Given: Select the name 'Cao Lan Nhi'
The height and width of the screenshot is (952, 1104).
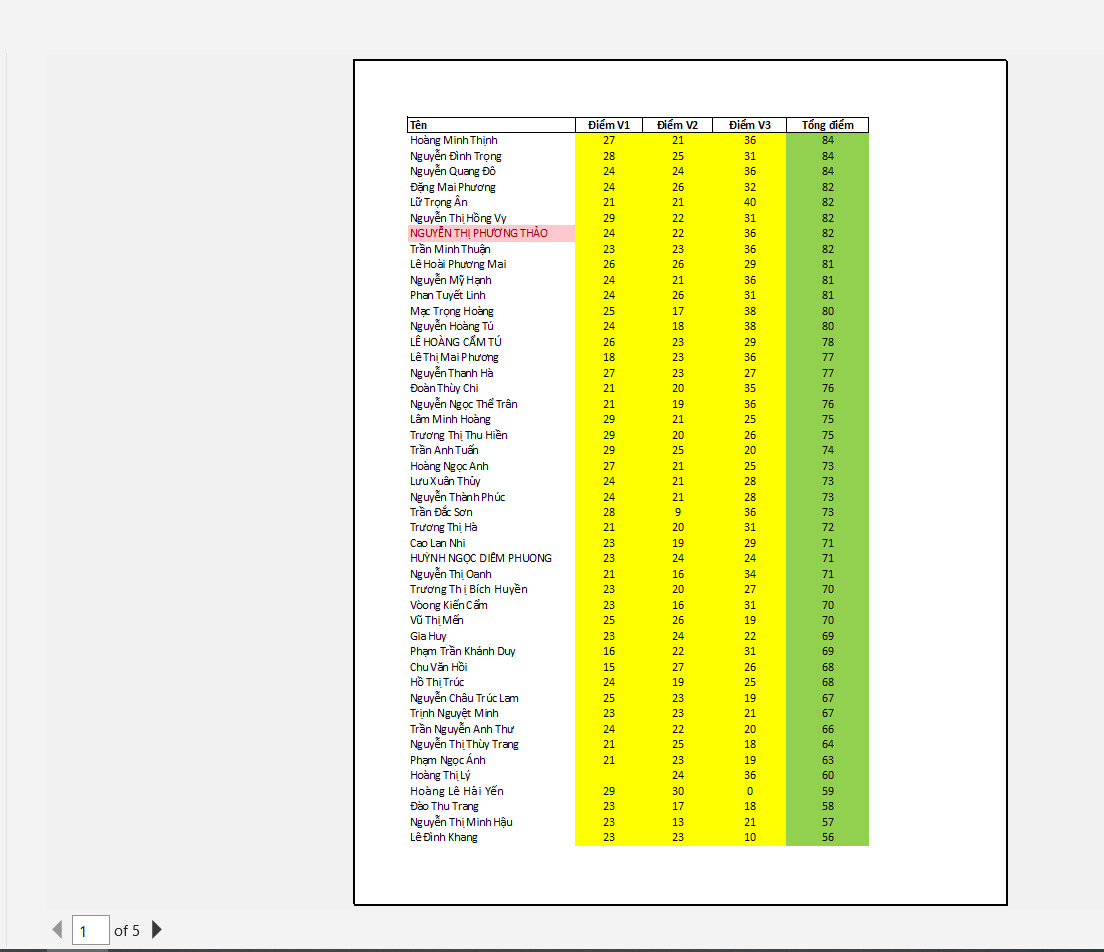Looking at the screenshot, I should pyautogui.click(x=437, y=543).
